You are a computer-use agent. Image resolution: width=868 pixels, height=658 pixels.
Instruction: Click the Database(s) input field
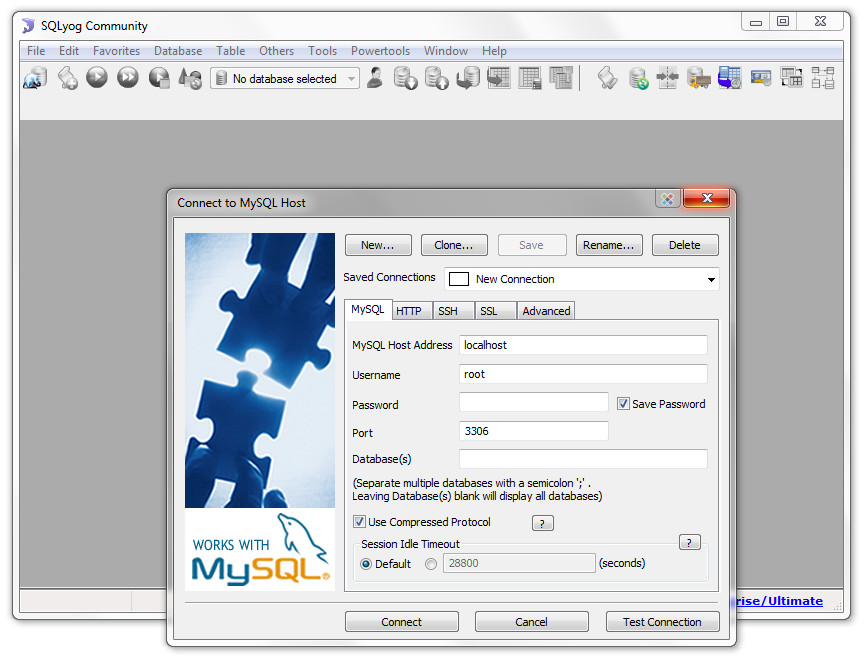pyautogui.click(x=583, y=459)
